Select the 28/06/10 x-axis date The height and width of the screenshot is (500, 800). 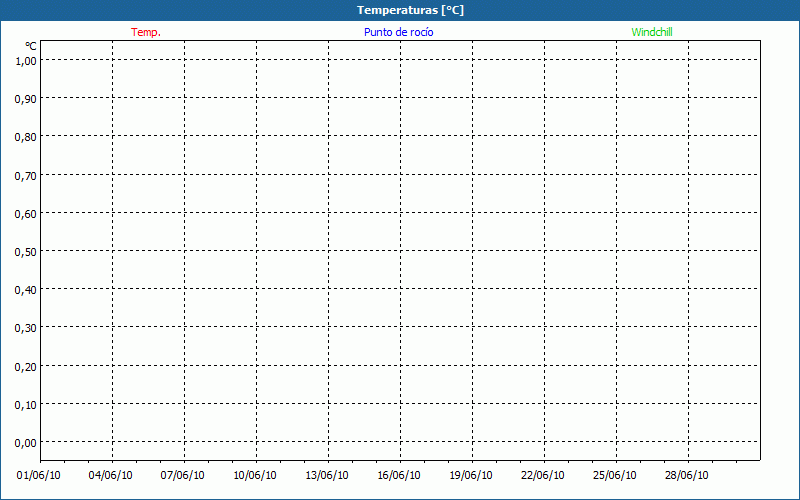tap(687, 476)
